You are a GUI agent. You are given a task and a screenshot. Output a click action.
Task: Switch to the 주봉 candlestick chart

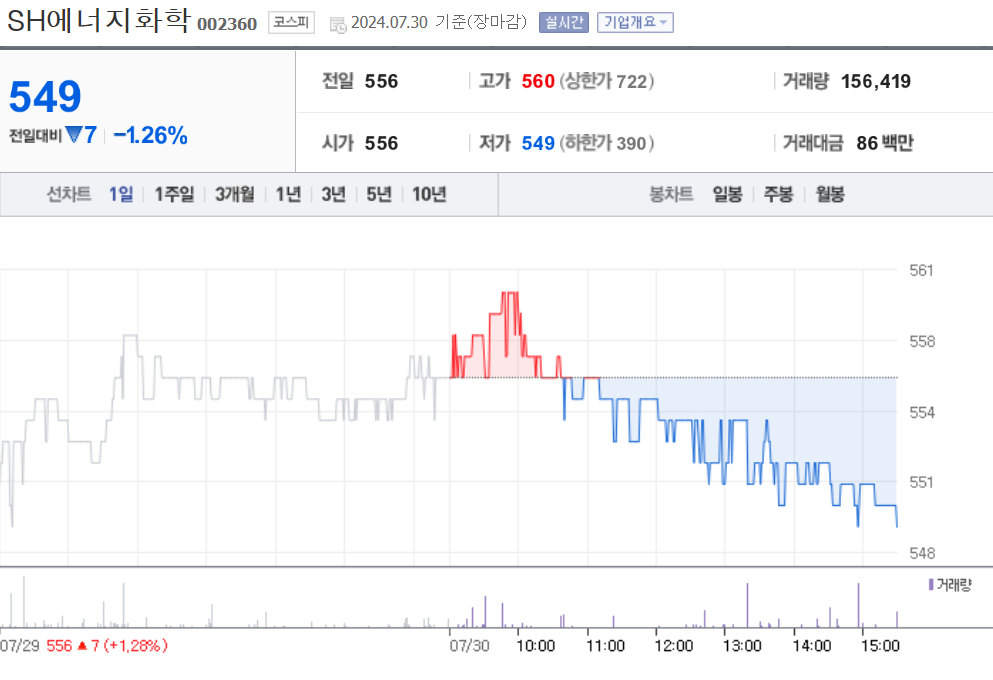pyautogui.click(x=778, y=194)
